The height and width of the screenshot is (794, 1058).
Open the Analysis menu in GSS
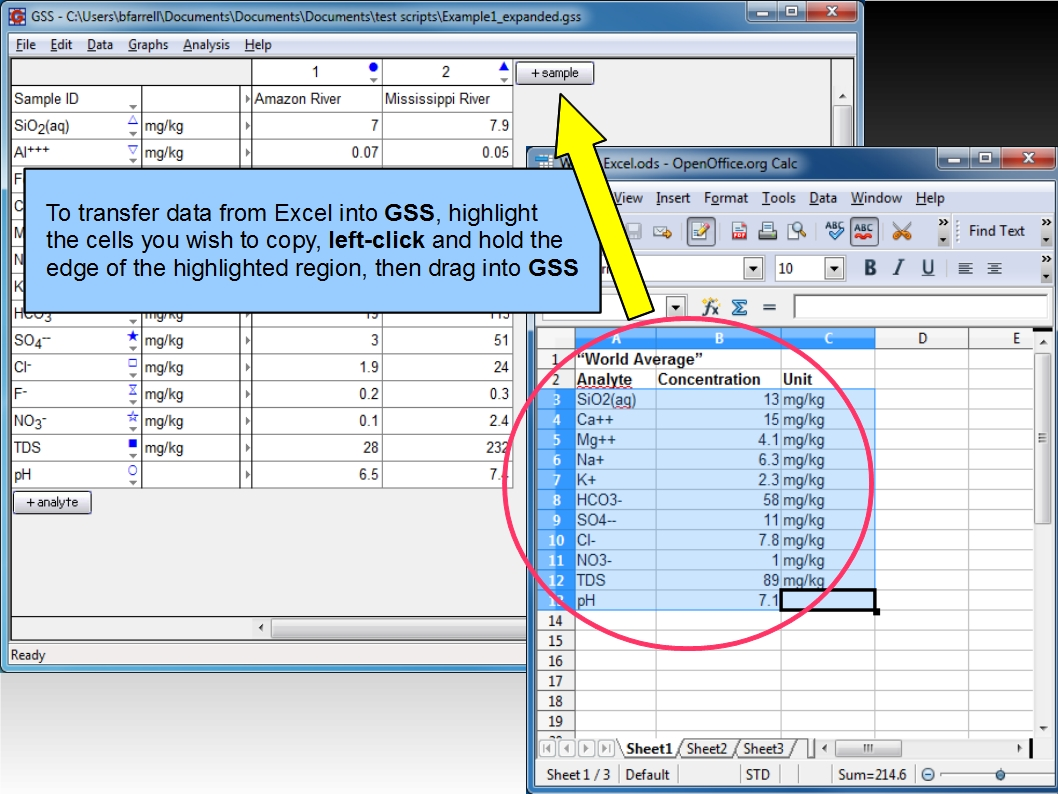[206, 45]
